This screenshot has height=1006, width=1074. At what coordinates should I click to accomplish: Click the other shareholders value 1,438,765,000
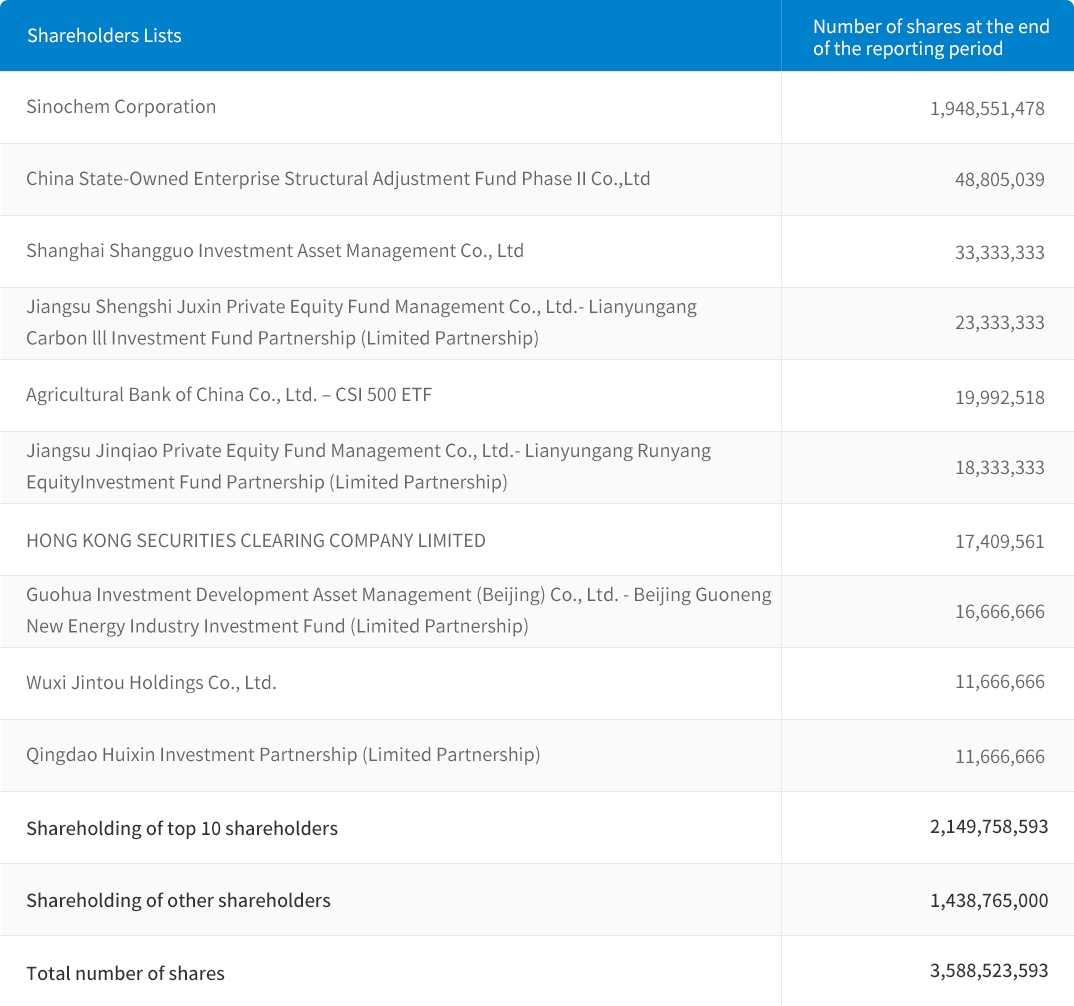(x=988, y=901)
